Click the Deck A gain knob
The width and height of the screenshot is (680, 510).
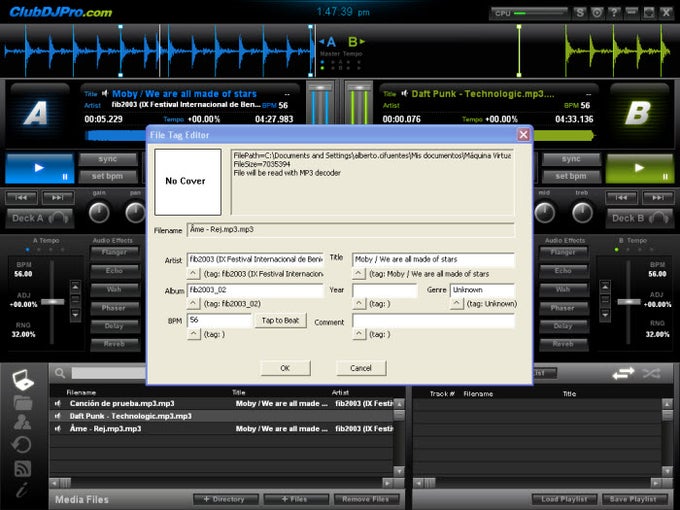coord(99,213)
